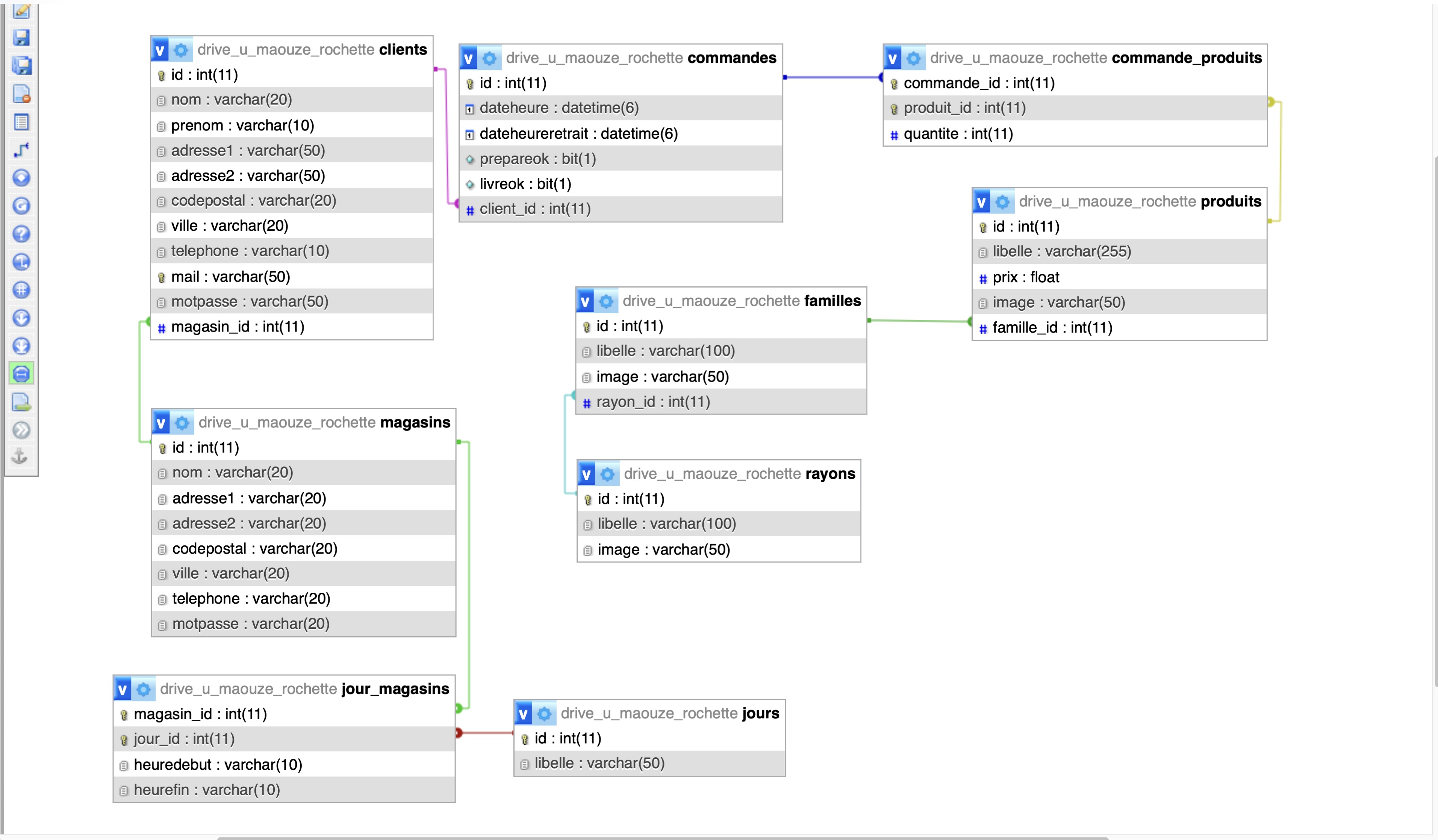
Task: Open the produits table gear options
Action: click(x=1002, y=202)
